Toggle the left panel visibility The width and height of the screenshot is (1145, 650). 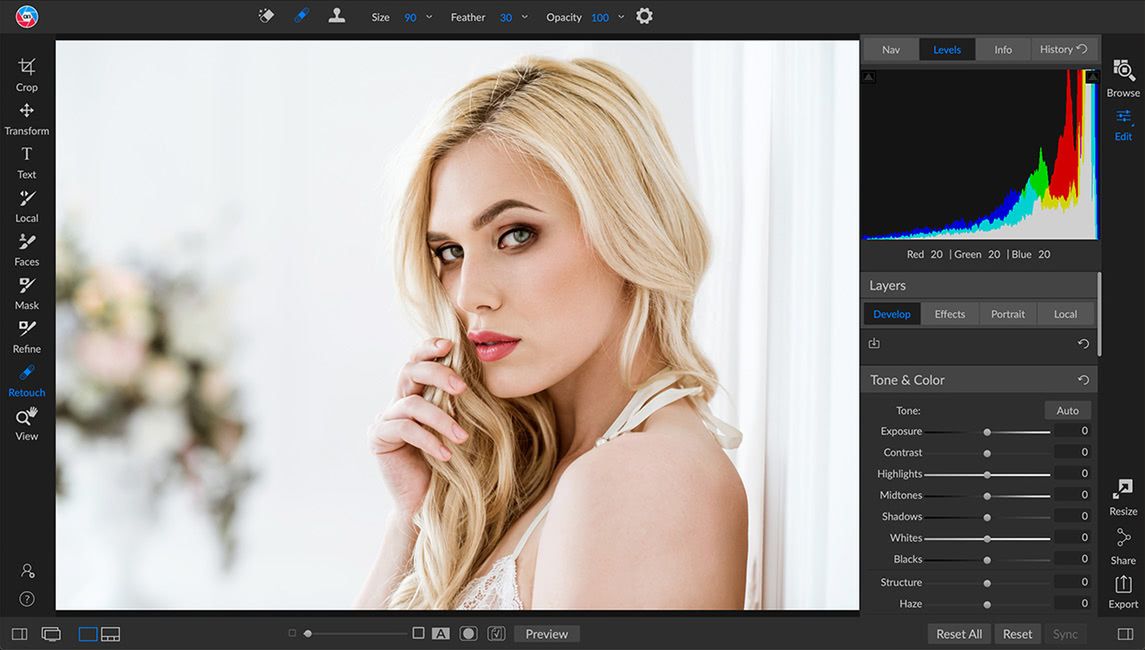coord(20,634)
